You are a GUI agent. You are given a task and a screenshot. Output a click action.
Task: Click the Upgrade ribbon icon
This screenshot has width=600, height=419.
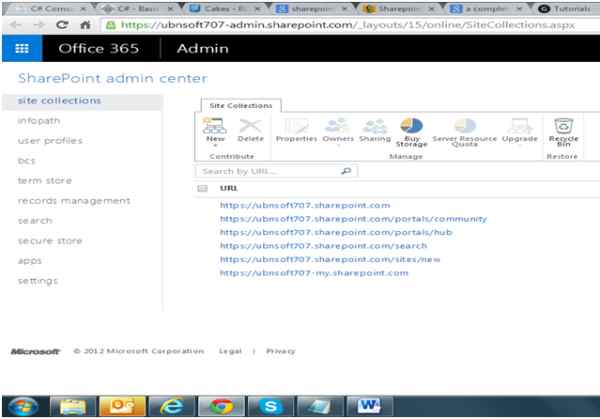(520, 126)
